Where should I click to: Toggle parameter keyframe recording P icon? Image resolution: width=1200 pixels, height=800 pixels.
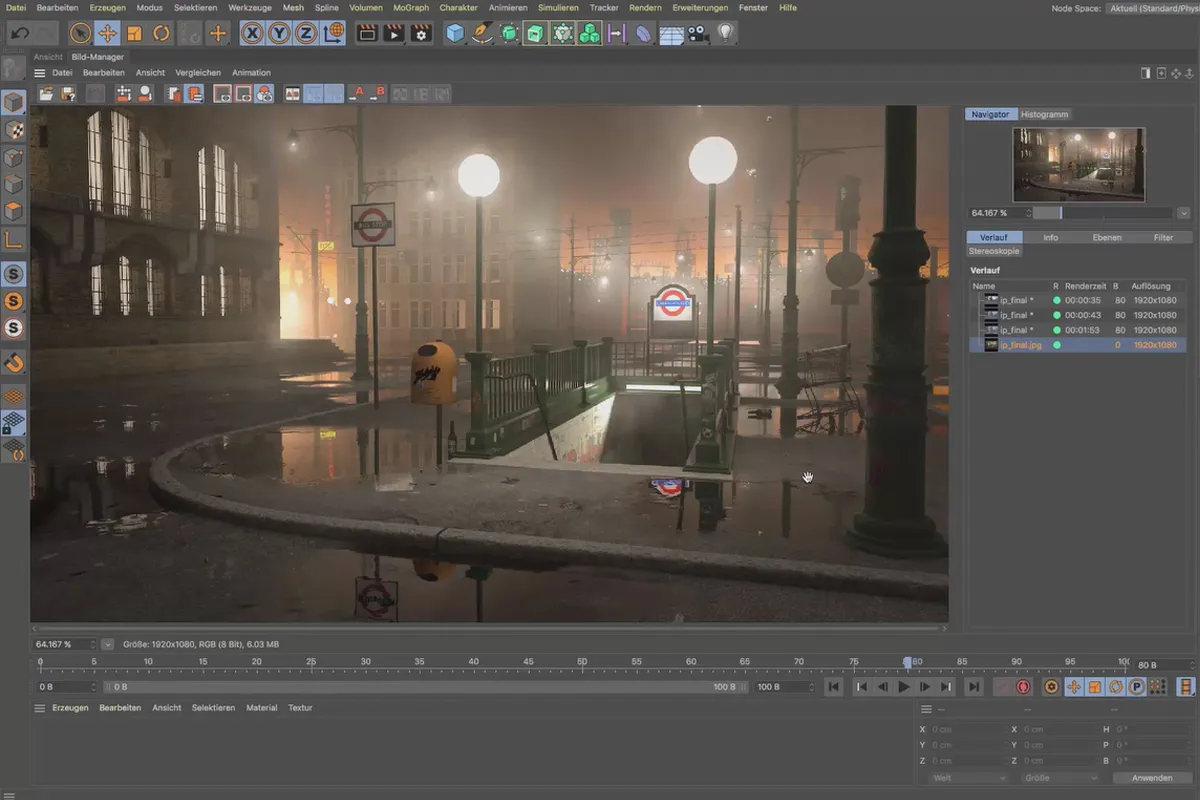[x=1136, y=687]
